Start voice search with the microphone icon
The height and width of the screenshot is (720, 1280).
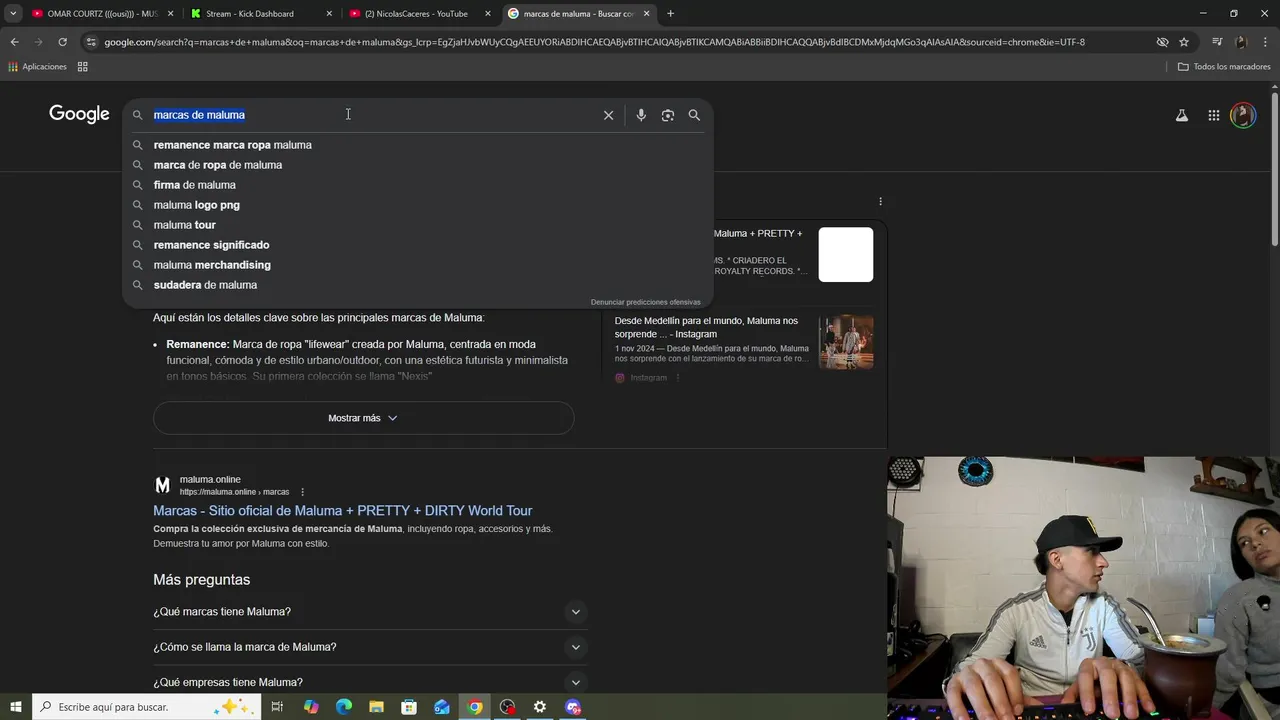click(x=641, y=115)
